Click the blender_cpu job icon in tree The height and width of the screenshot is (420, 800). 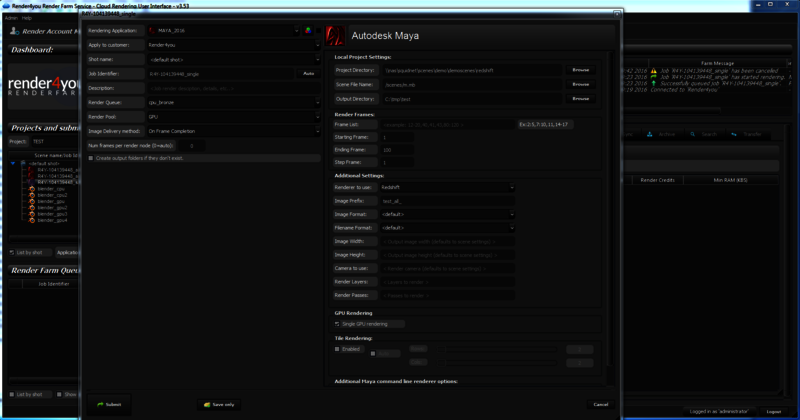[x=31, y=188]
